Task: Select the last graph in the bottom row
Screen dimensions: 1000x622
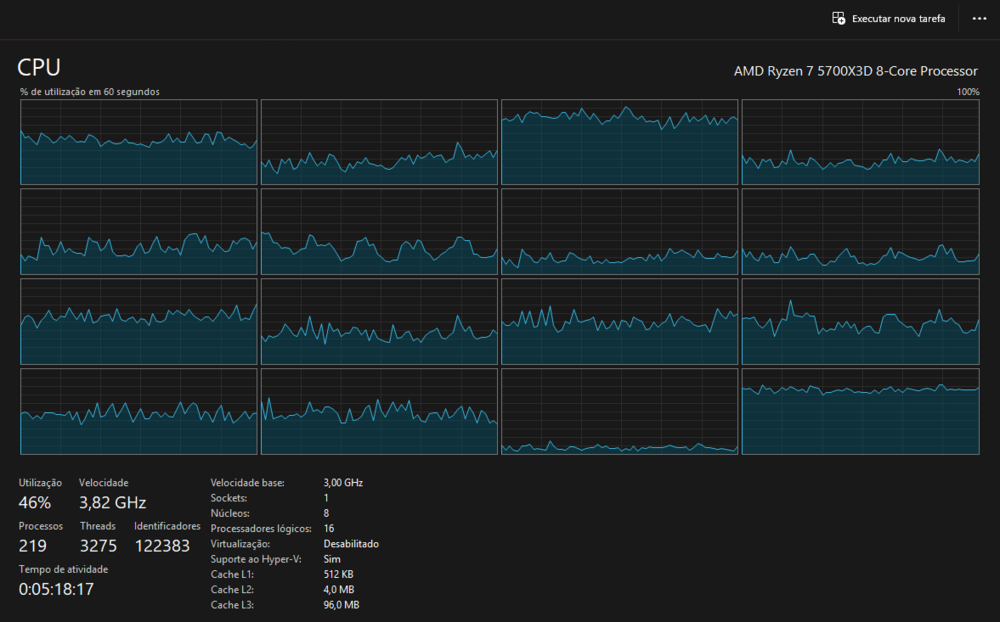Action: pos(860,411)
